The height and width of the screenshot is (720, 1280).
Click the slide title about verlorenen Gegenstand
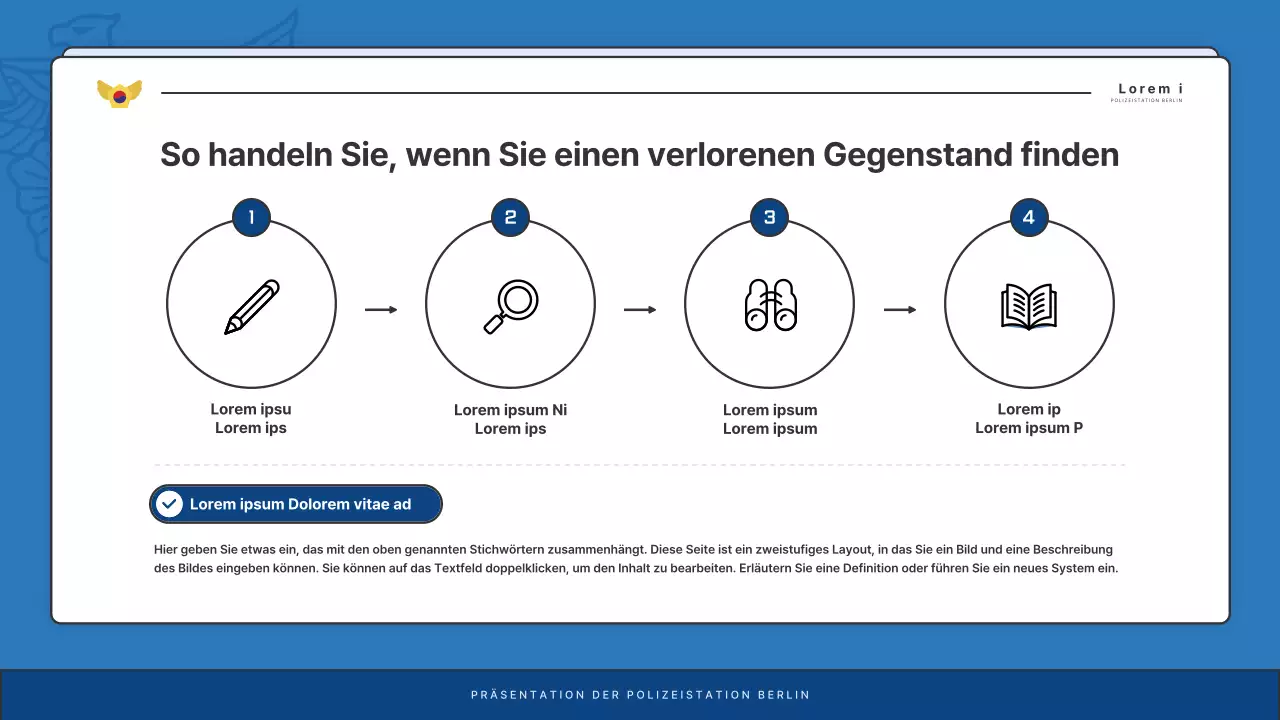(639, 155)
